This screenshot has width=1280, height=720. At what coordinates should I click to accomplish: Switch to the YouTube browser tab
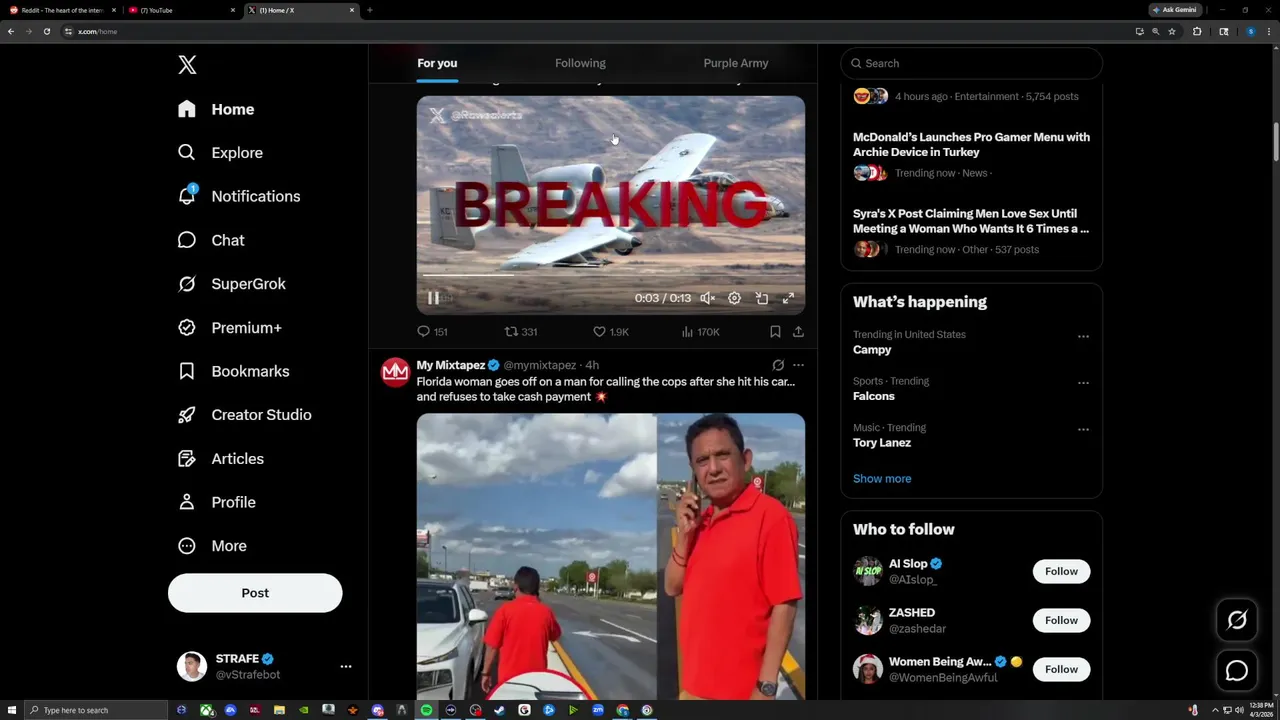181,10
